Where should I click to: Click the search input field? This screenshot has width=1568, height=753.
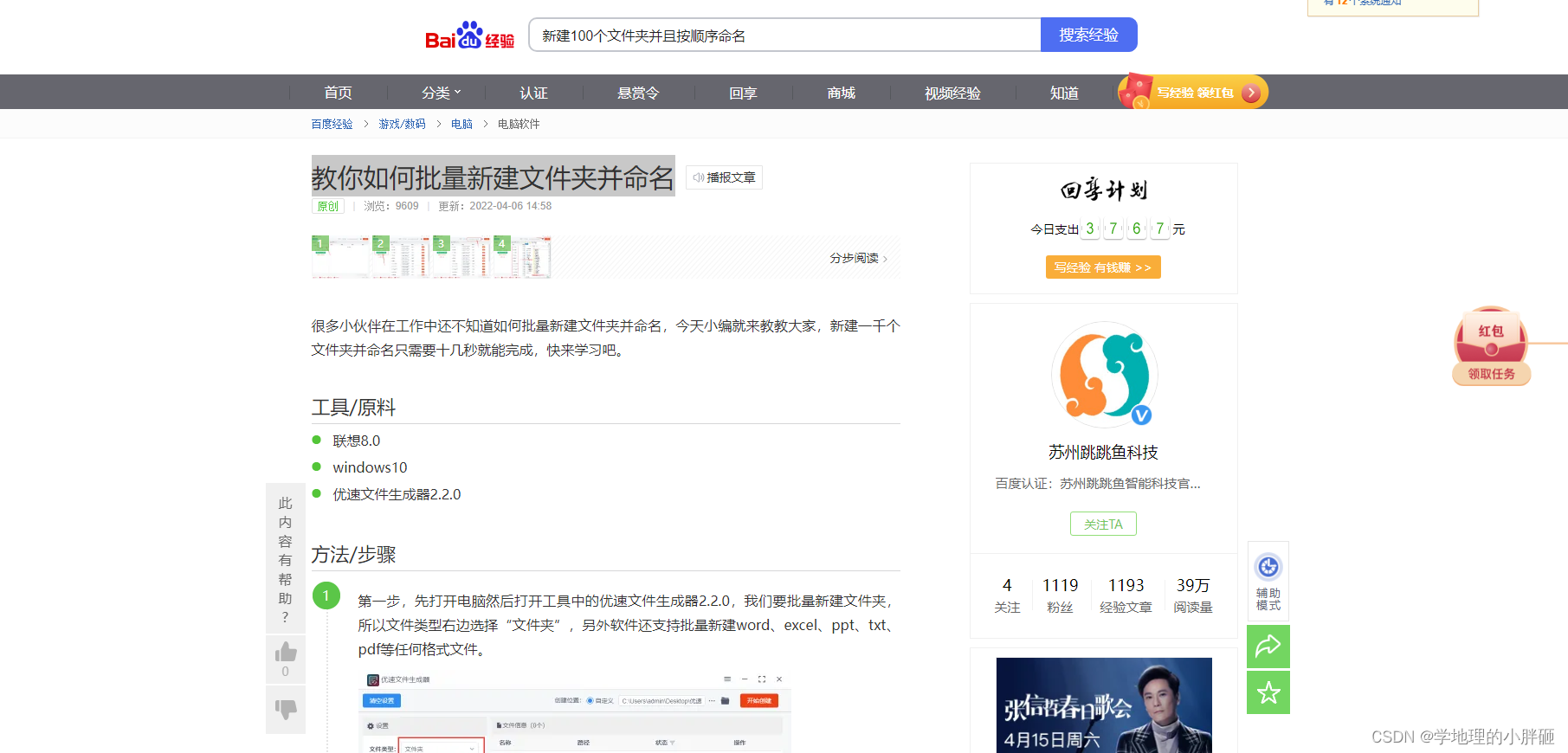[x=784, y=35]
